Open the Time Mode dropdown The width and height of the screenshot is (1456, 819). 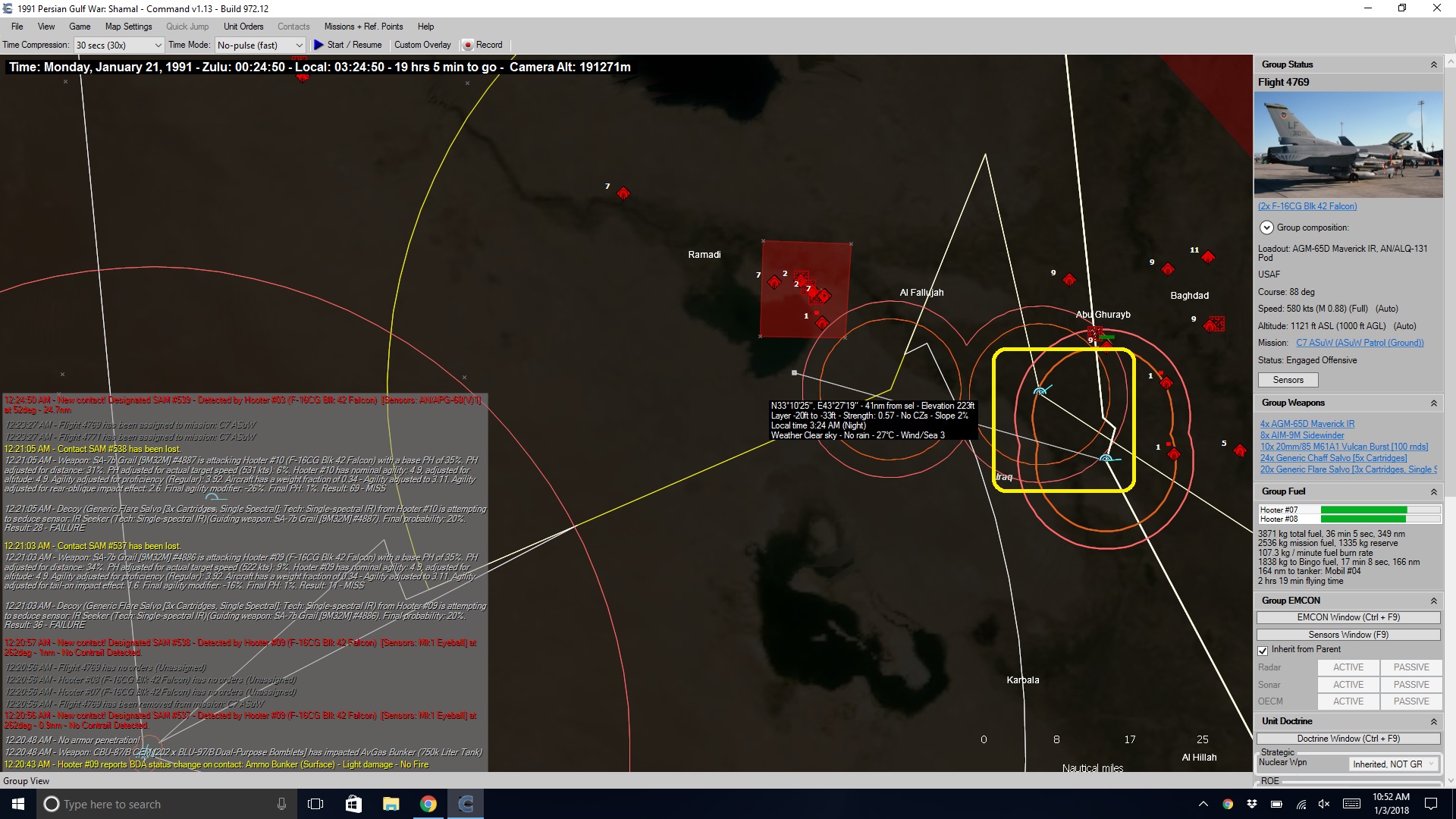tap(260, 45)
